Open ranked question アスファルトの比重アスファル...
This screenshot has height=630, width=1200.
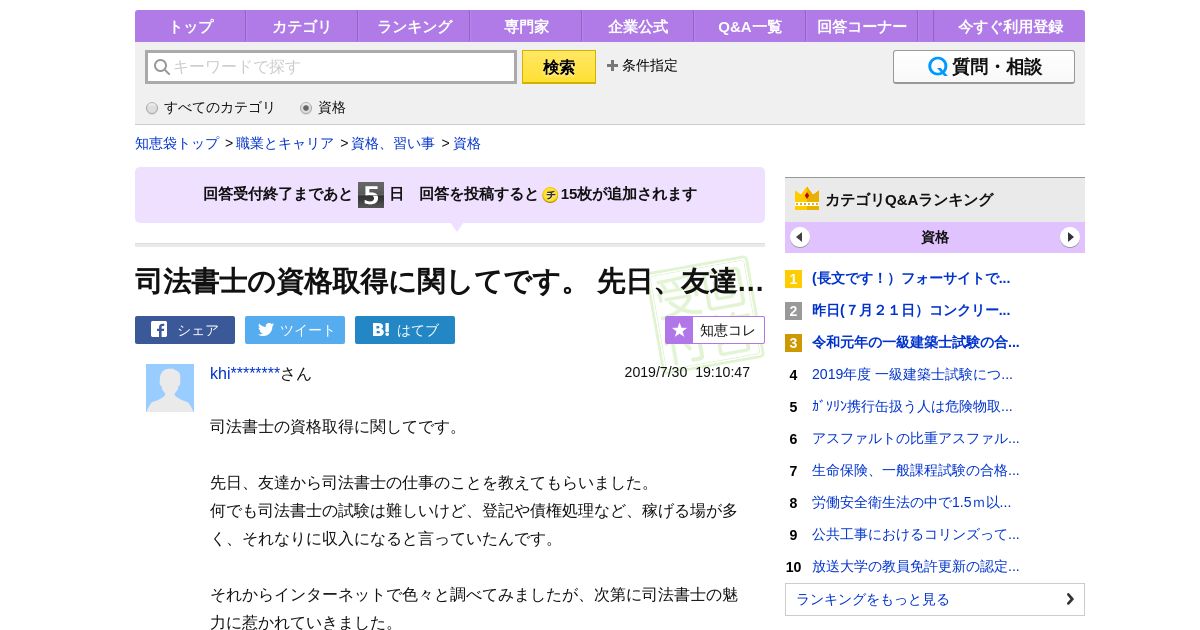[x=916, y=438]
